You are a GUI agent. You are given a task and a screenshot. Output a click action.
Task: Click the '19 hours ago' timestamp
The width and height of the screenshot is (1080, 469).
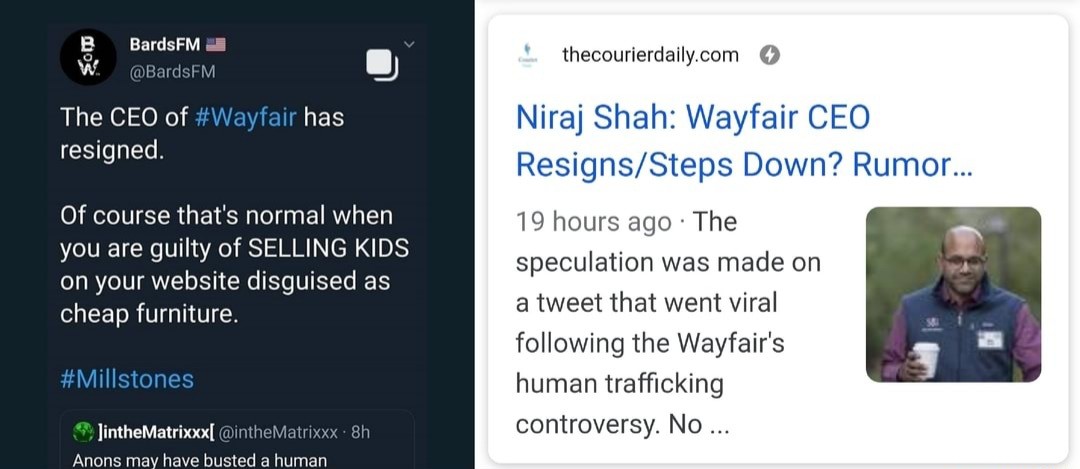tap(593, 221)
